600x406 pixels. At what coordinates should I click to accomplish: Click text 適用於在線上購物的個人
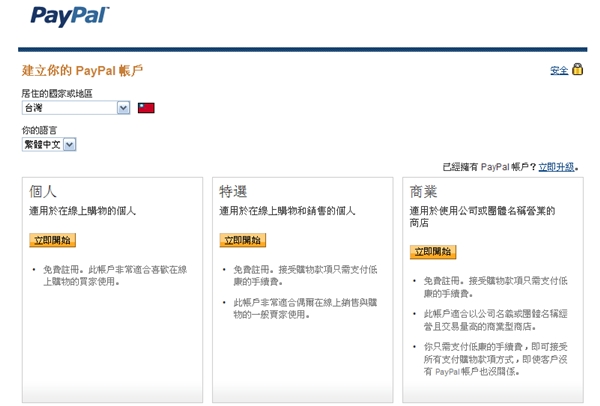pyautogui.click(x=82, y=211)
